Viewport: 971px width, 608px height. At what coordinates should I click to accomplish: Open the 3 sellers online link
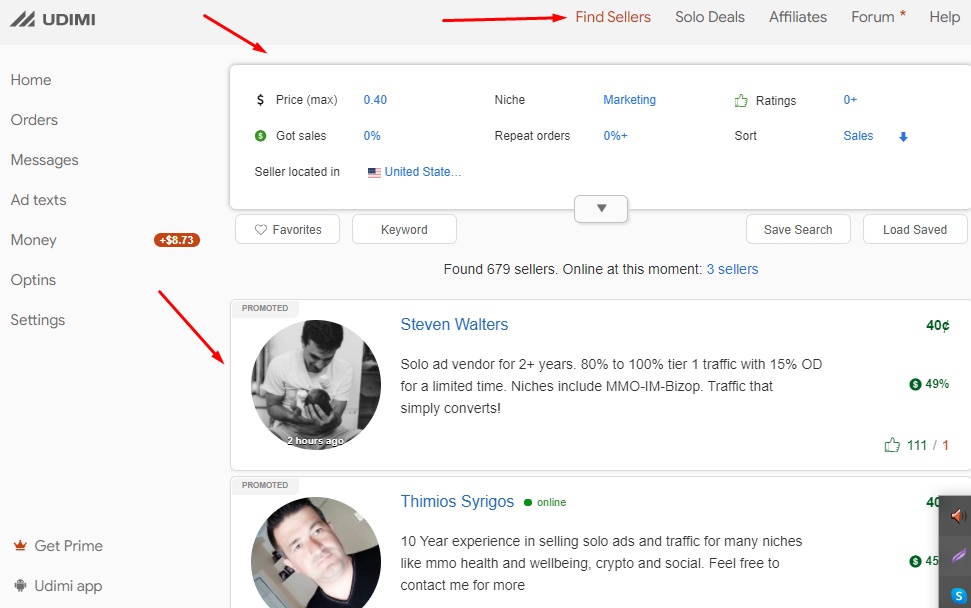[x=732, y=269]
